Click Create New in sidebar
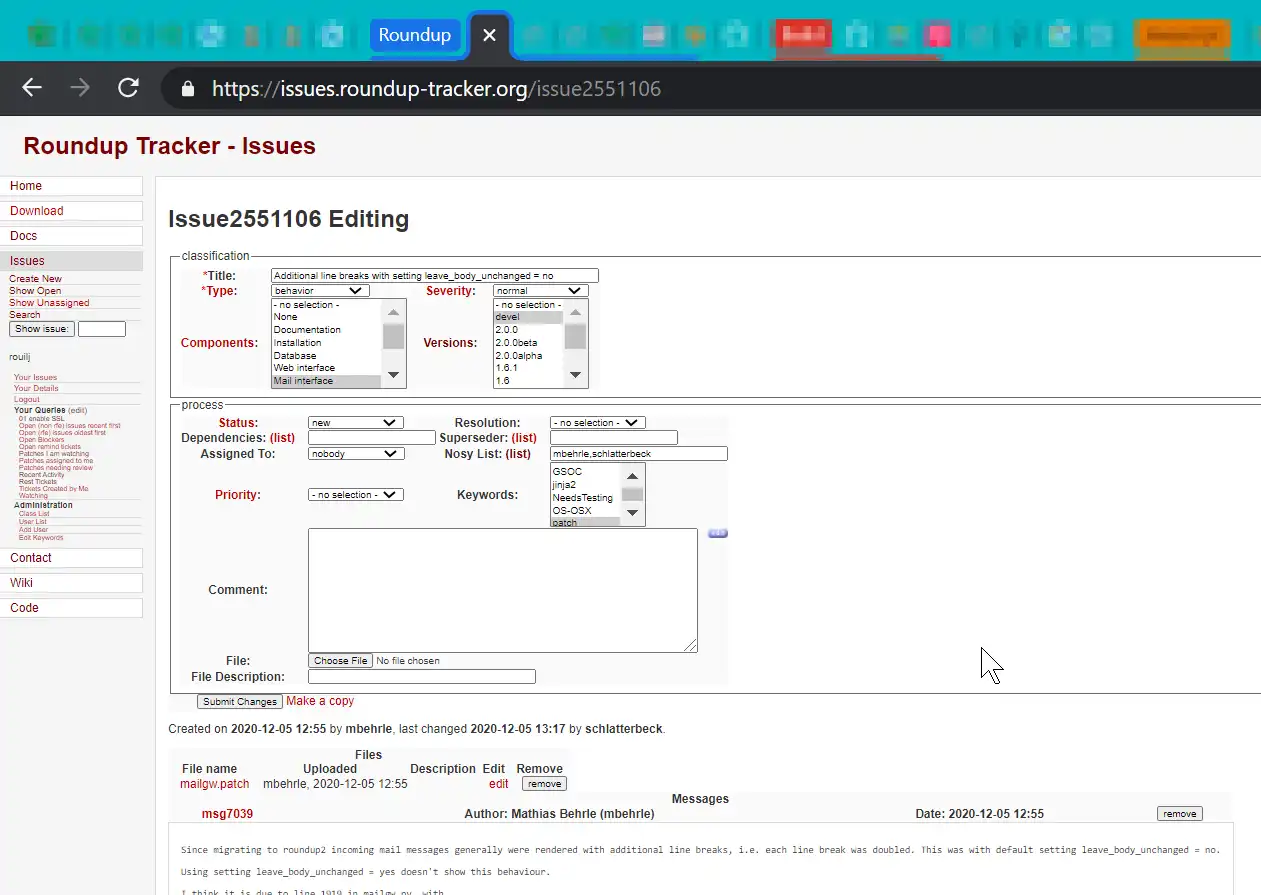The height and width of the screenshot is (895, 1261). pos(35,279)
